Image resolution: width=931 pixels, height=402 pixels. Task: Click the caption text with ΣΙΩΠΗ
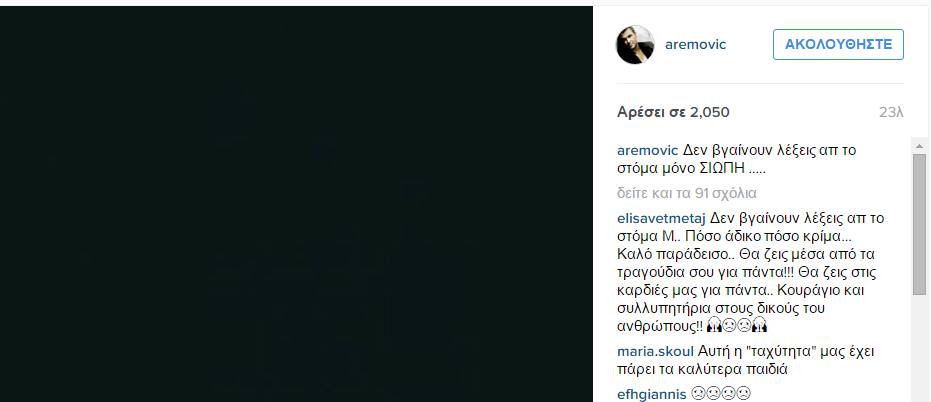(736, 159)
